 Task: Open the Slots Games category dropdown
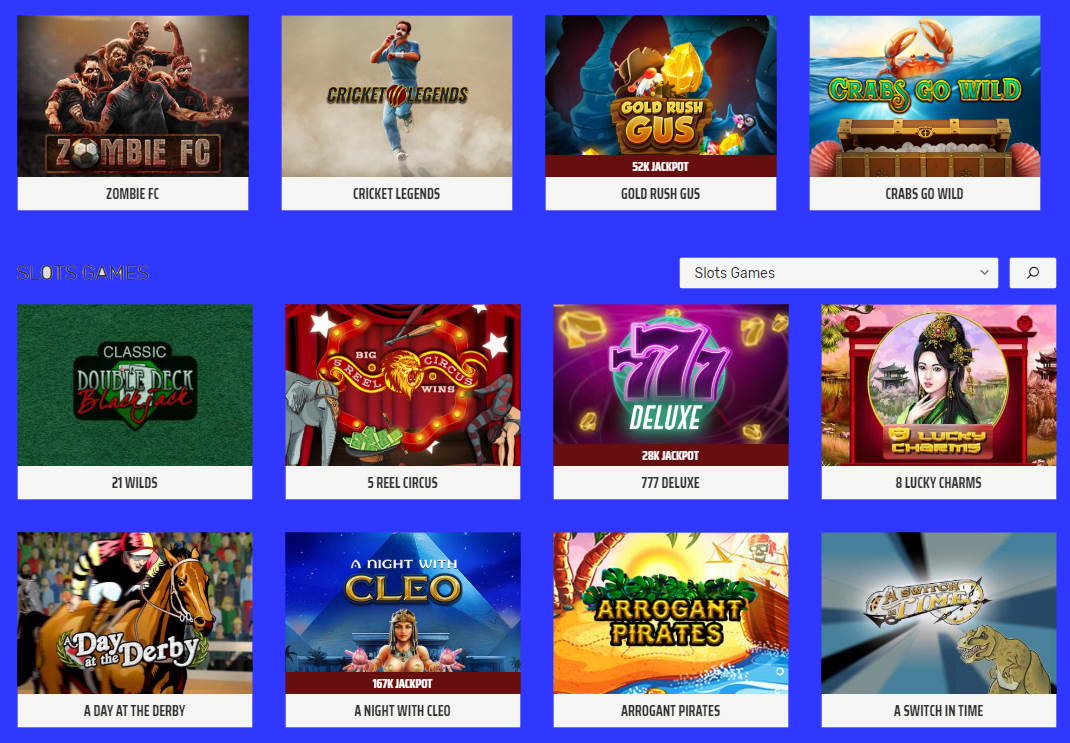coord(839,273)
